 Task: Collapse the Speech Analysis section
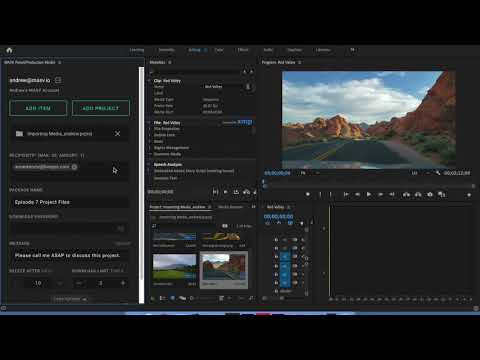[150, 164]
